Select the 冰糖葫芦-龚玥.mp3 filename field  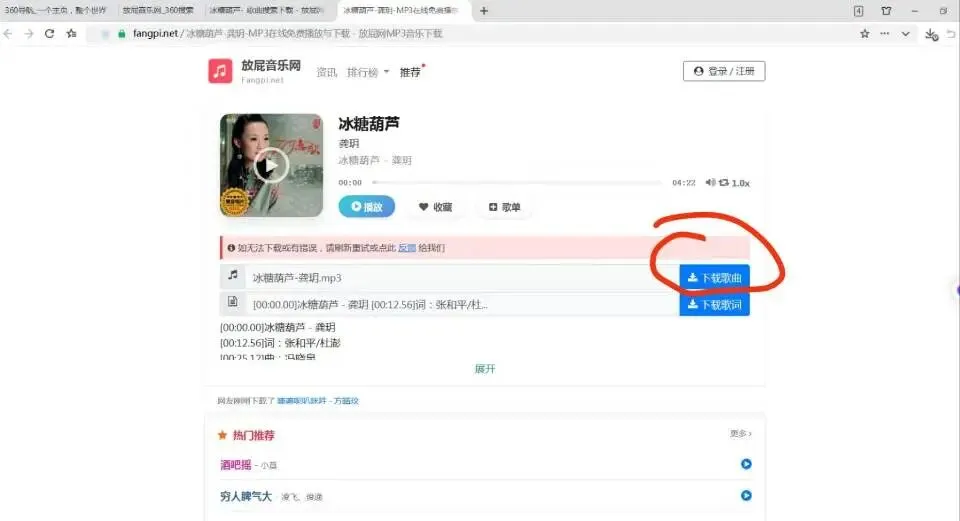click(x=462, y=277)
